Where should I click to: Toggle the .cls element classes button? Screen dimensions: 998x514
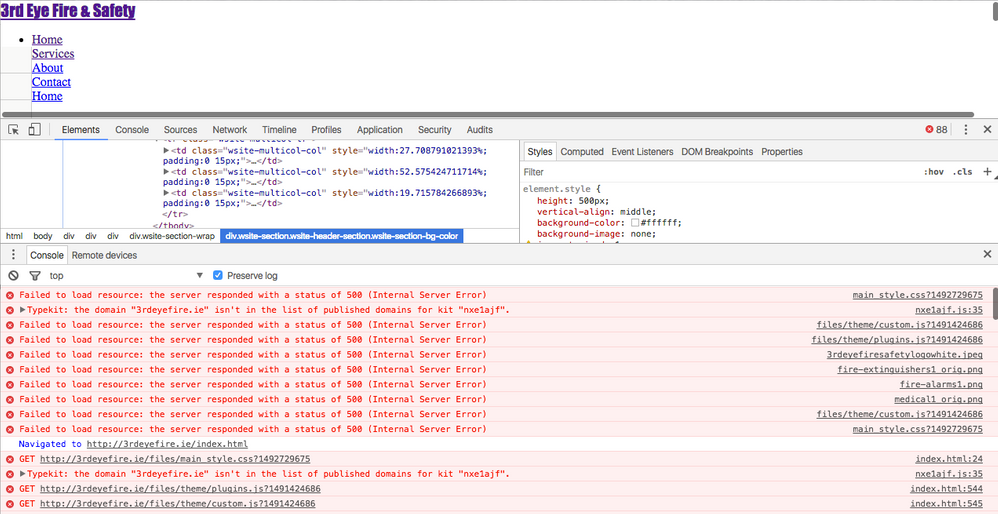click(962, 172)
